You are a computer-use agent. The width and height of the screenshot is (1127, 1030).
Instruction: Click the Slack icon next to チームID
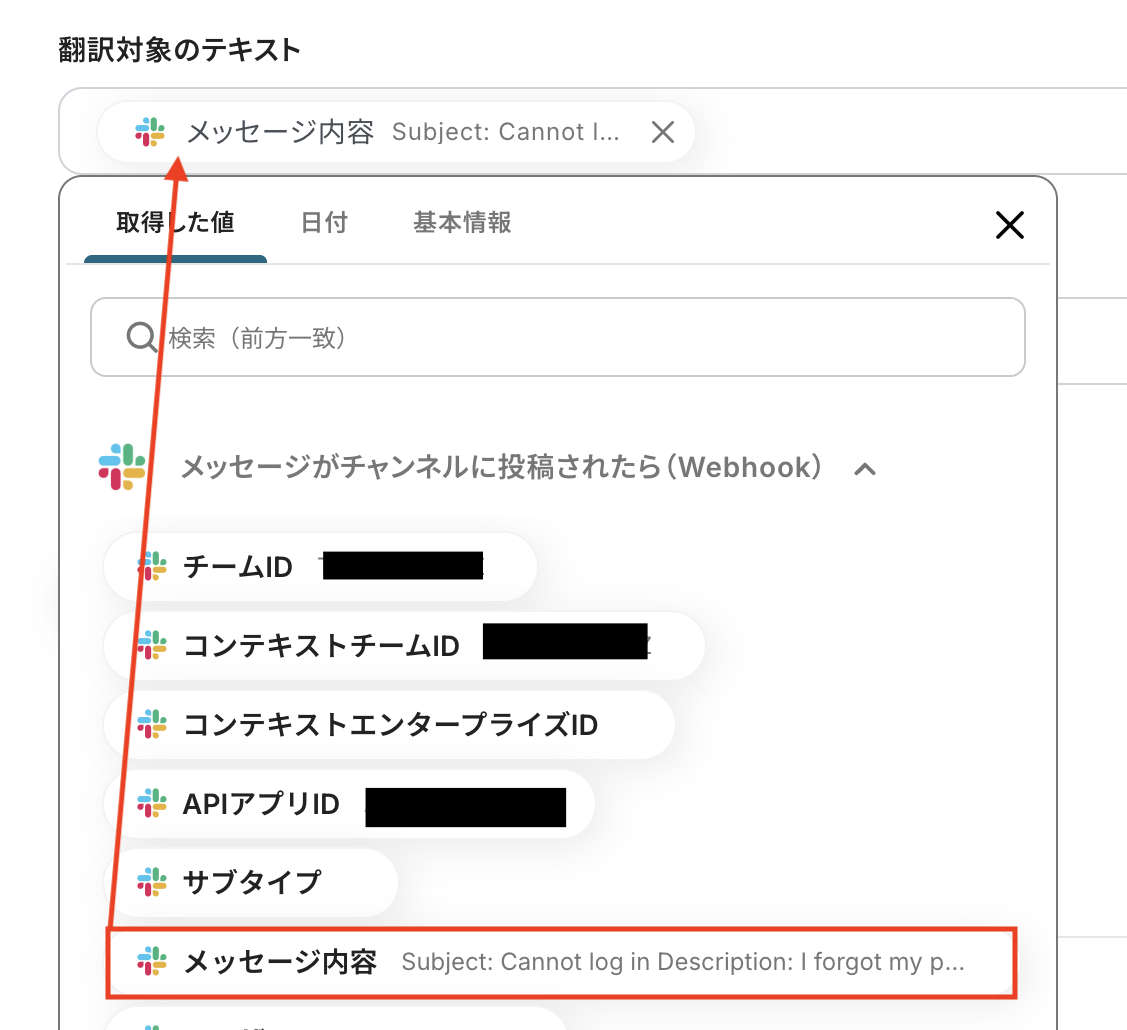[x=150, y=566]
